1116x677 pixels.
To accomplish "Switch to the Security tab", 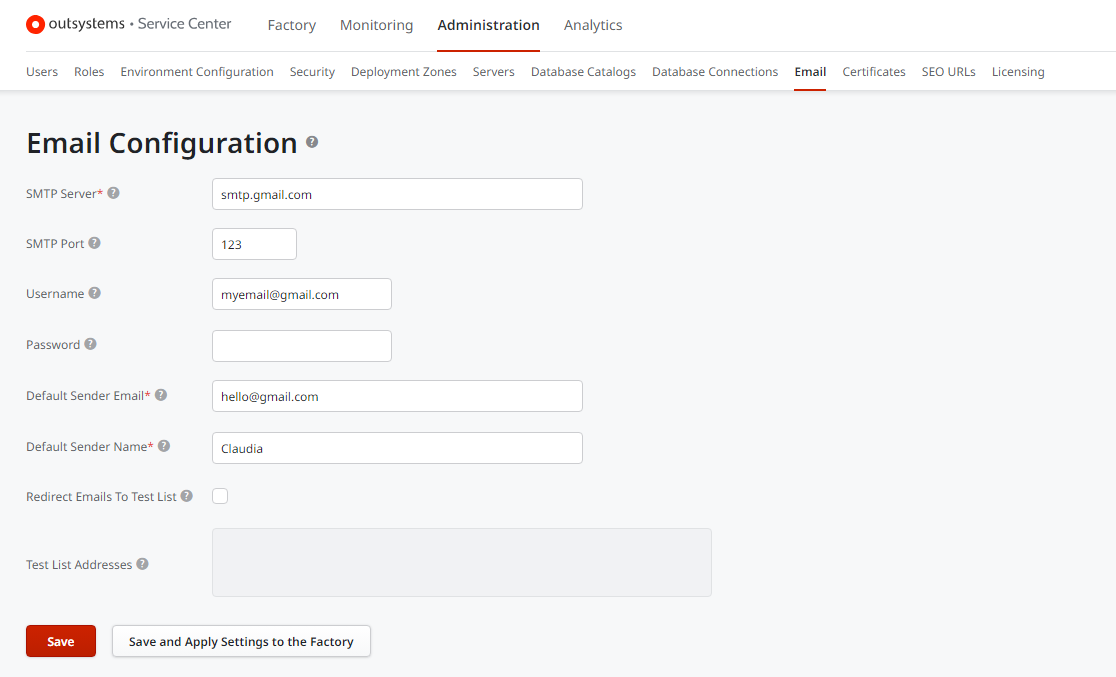I will [312, 72].
